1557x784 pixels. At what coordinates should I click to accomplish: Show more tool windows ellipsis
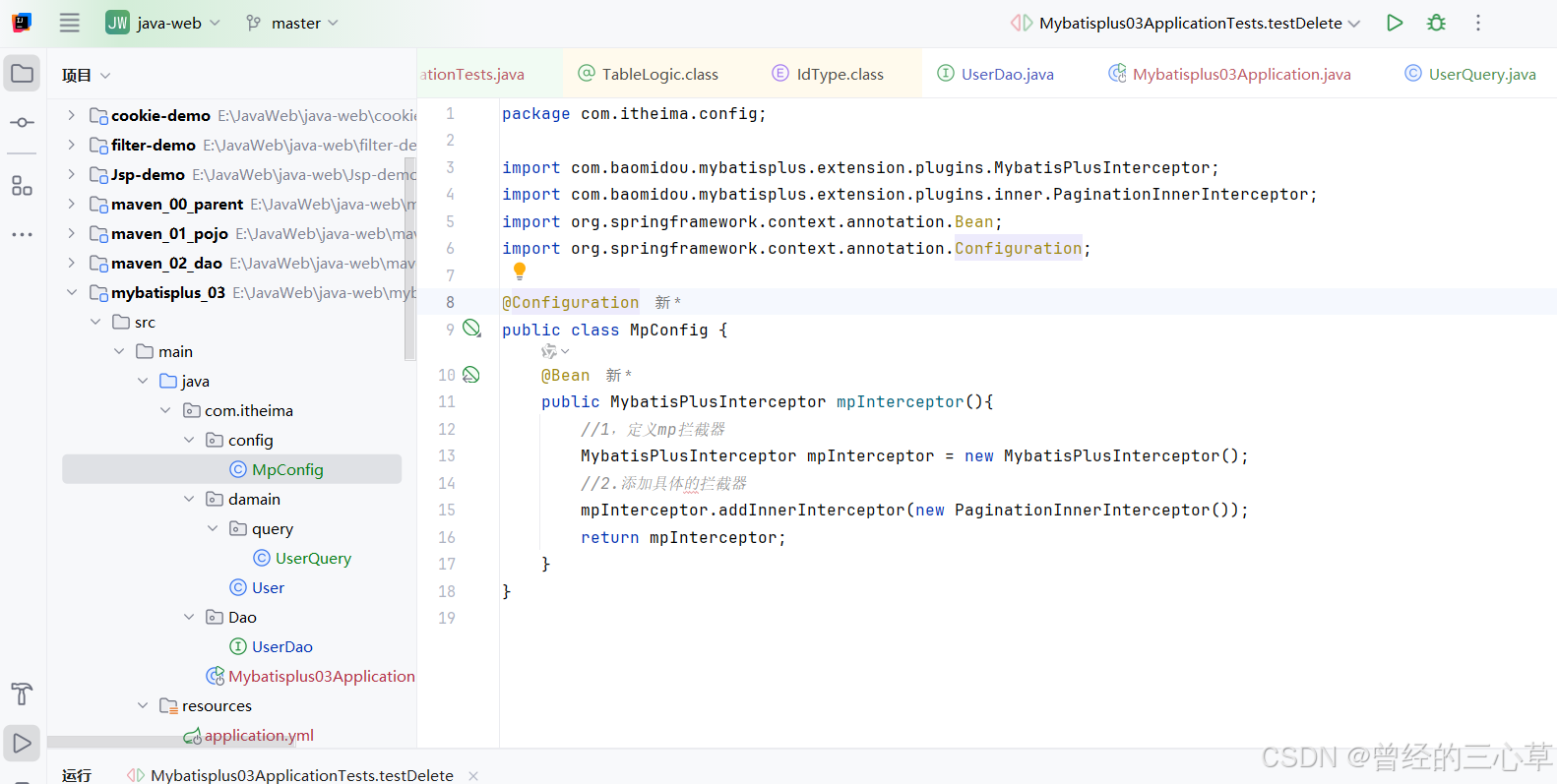pos(22,234)
